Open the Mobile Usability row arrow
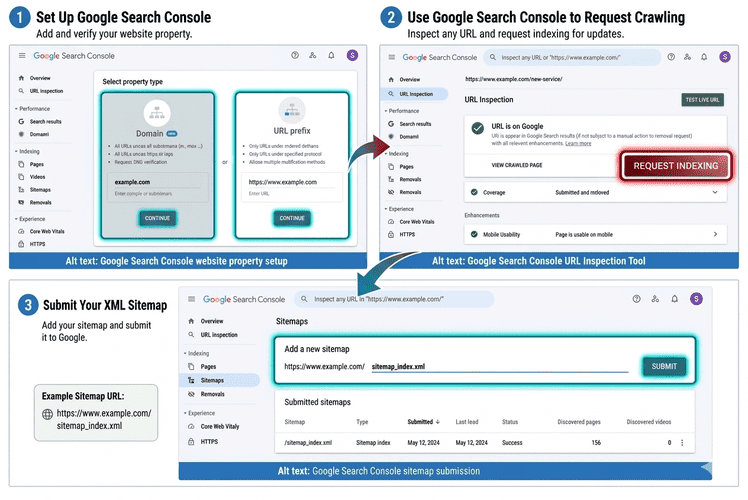 pyautogui.click(x=715, y=234)
